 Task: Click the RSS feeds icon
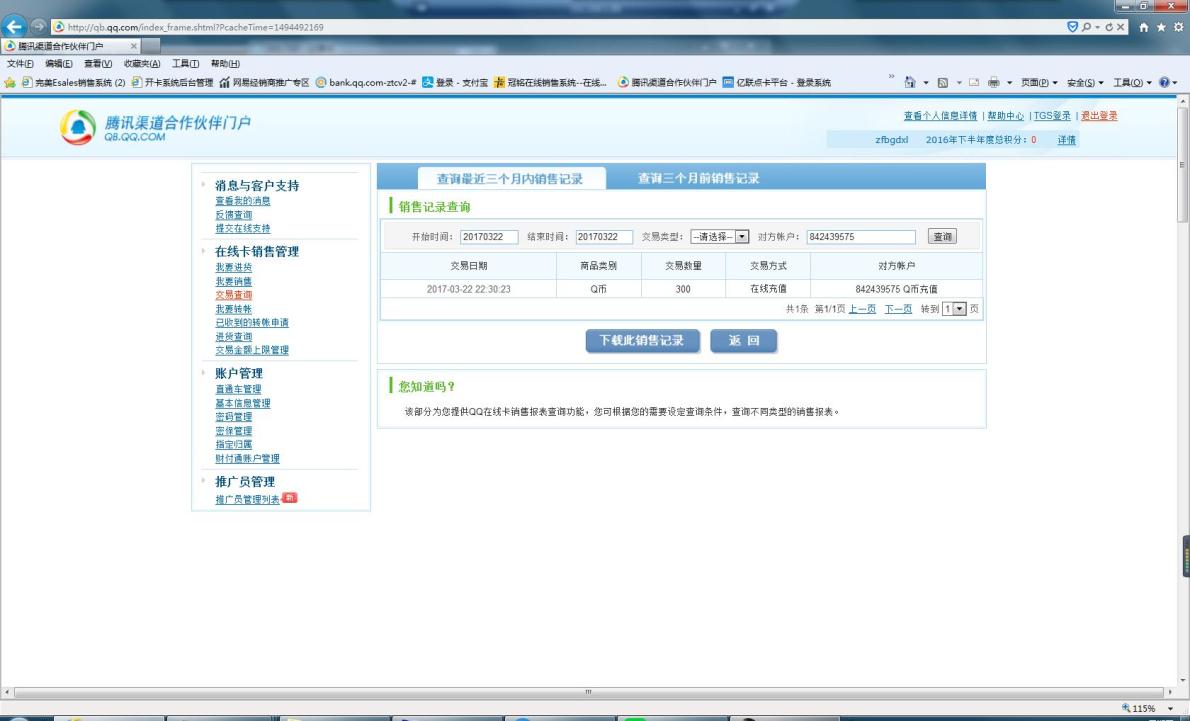tap(943, 82)
